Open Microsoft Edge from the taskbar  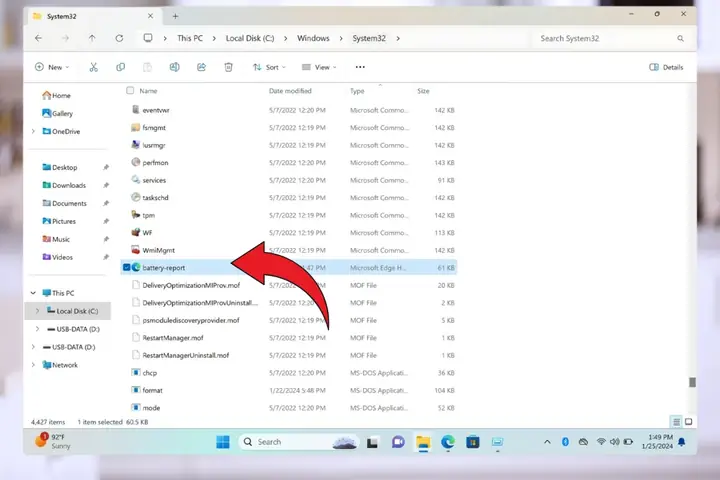coord(448,442)
